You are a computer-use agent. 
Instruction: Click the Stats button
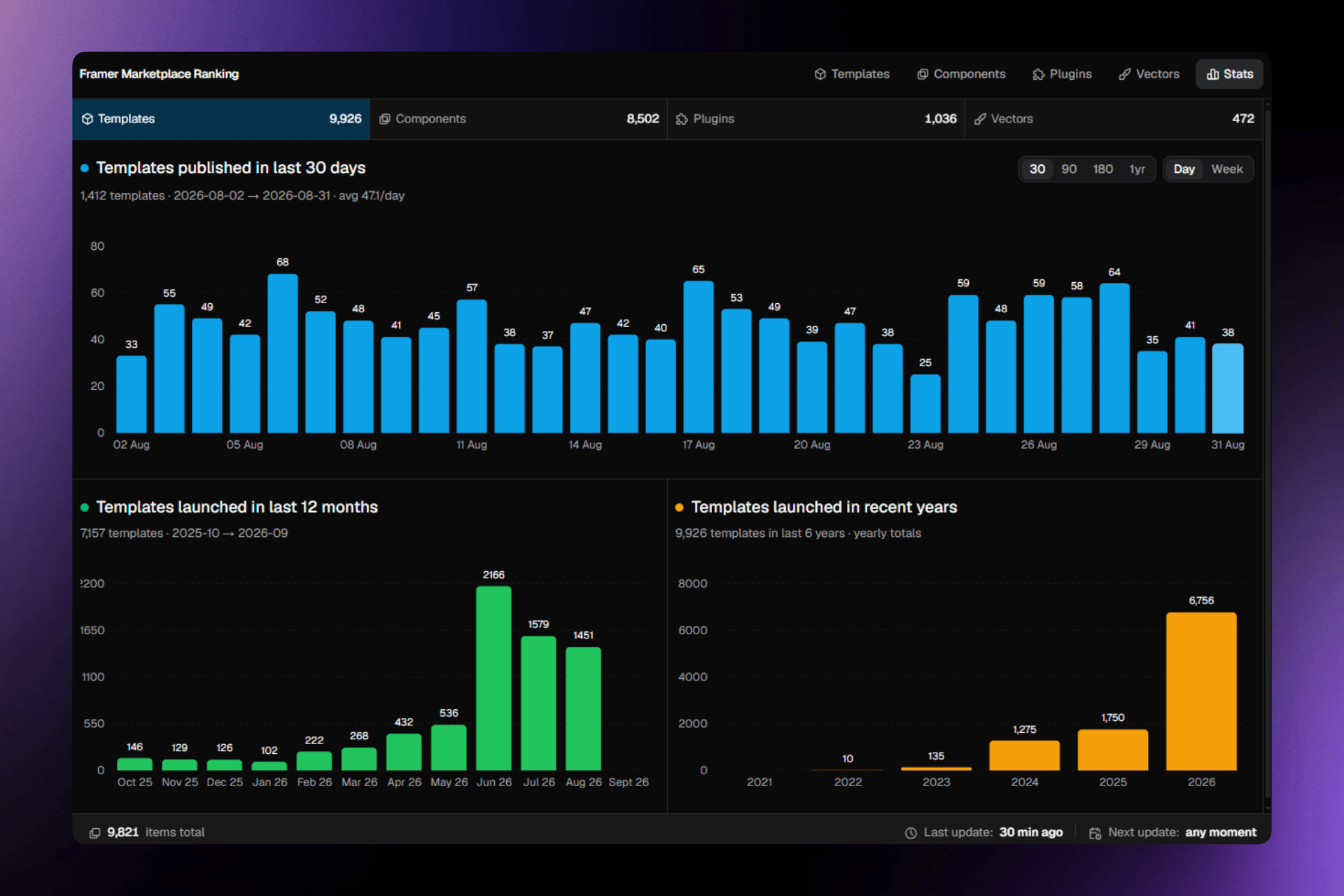1229,74
